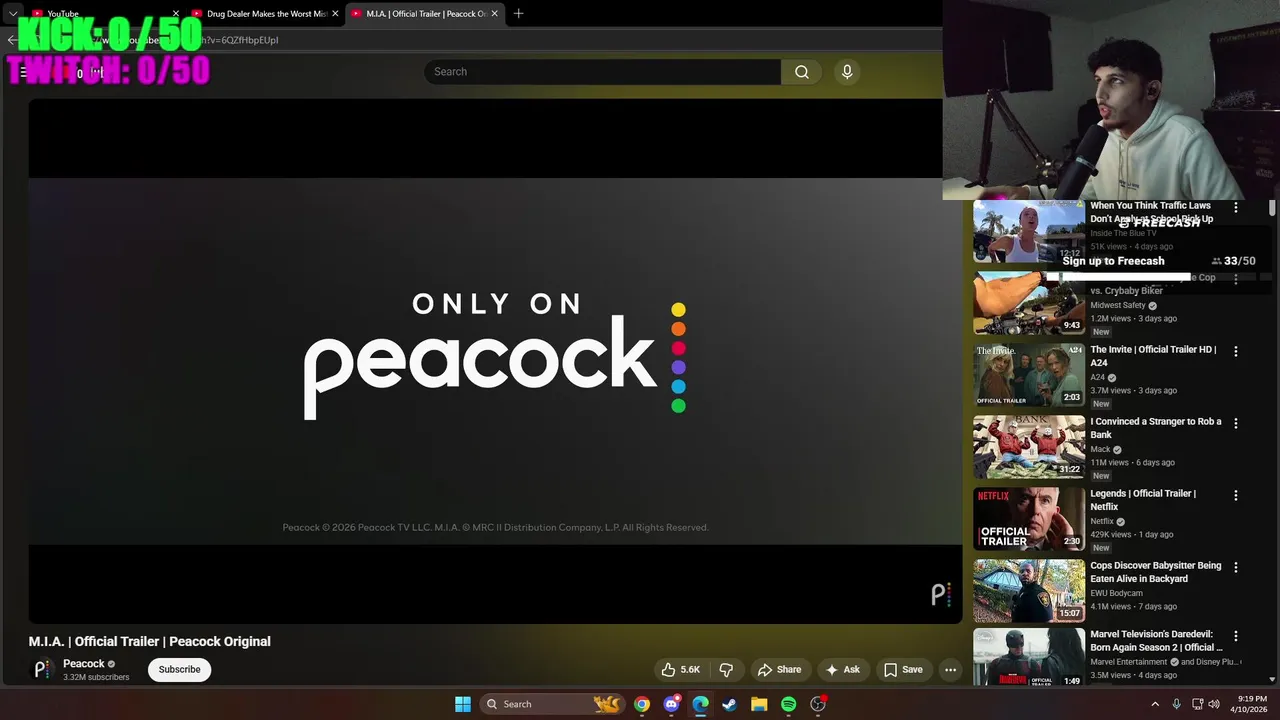Viewport: 1280px width, 720px height.
Task: Click the video player area
Action: click(495, 361)
